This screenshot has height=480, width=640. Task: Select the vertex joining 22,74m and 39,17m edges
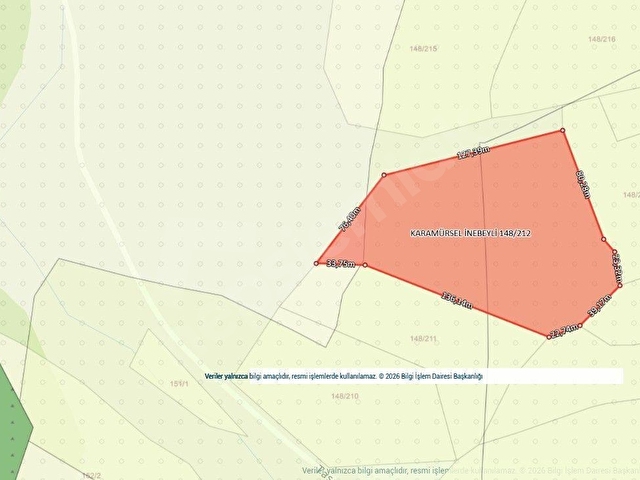(x=580, y=325)
